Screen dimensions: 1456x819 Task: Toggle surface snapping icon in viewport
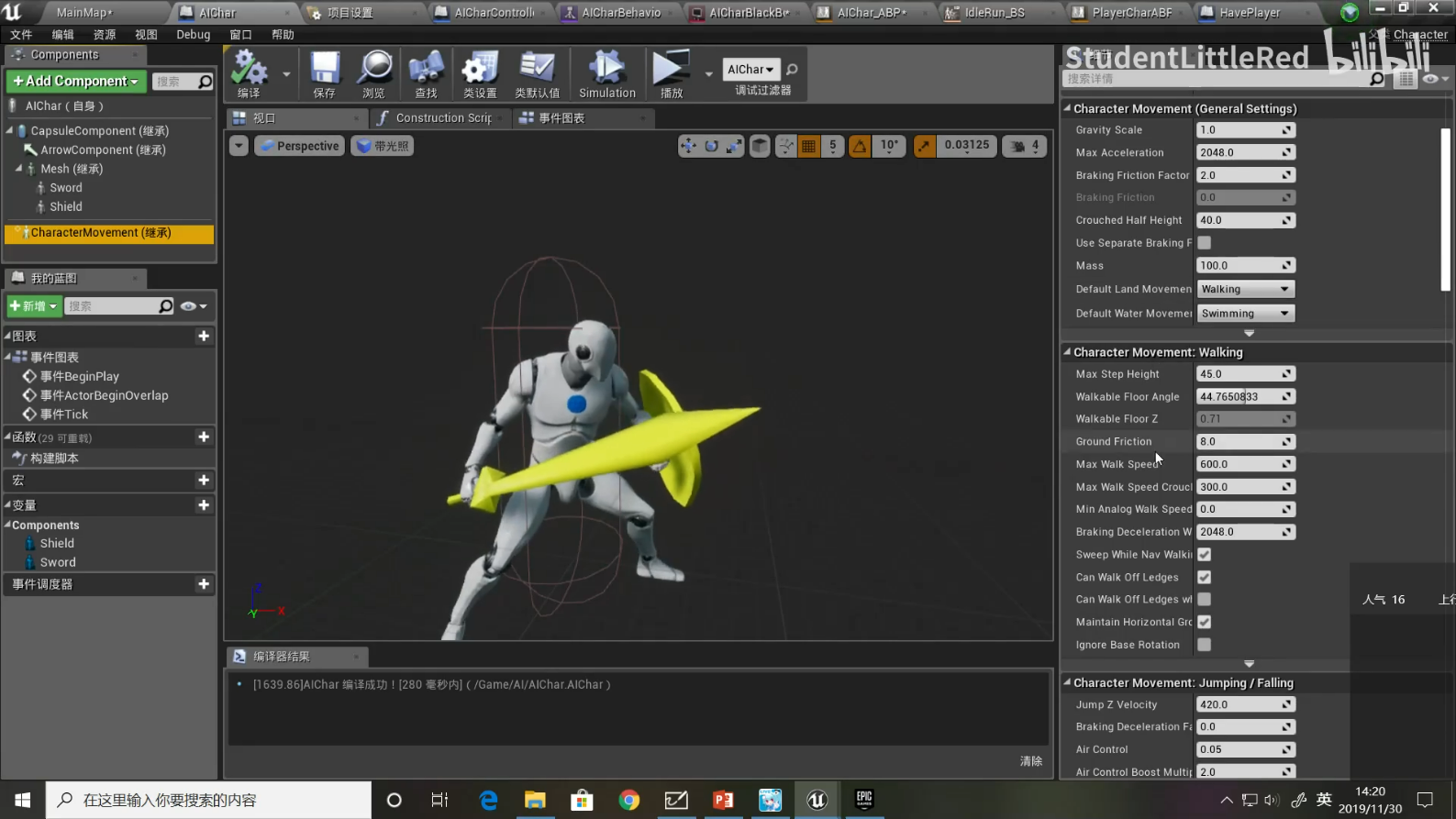786,146
